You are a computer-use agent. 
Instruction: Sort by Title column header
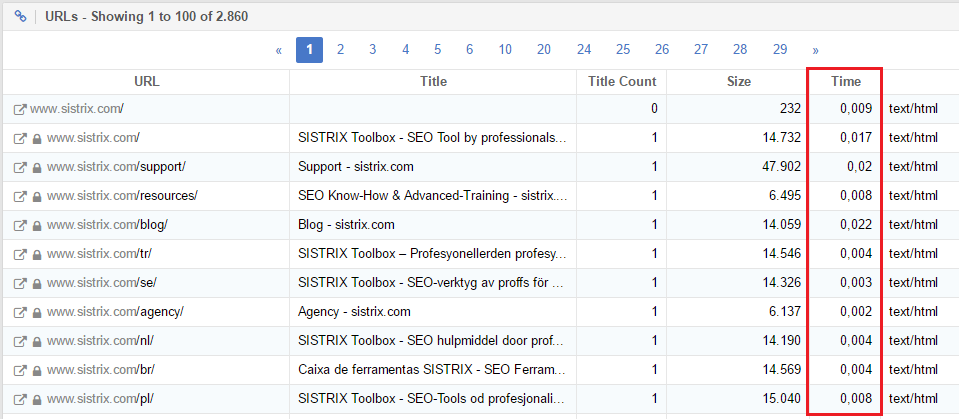point(434,81)
